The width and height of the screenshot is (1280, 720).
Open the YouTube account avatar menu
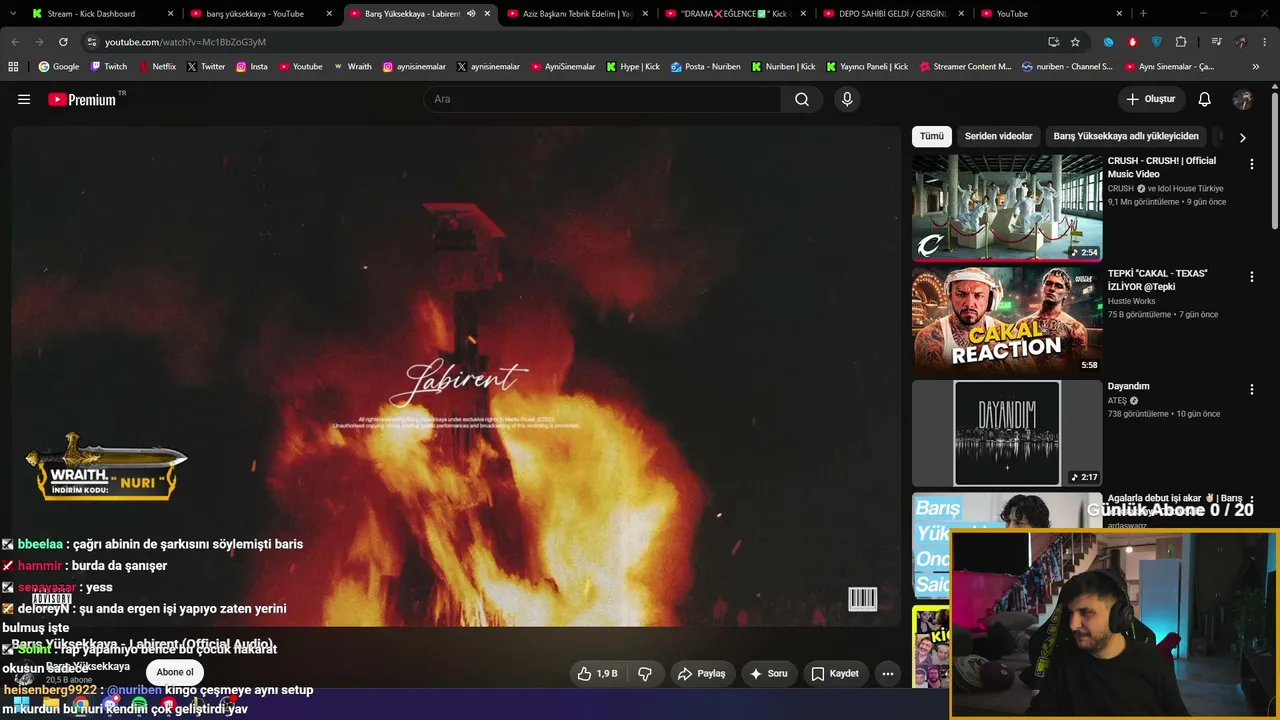coord(1243,99)
